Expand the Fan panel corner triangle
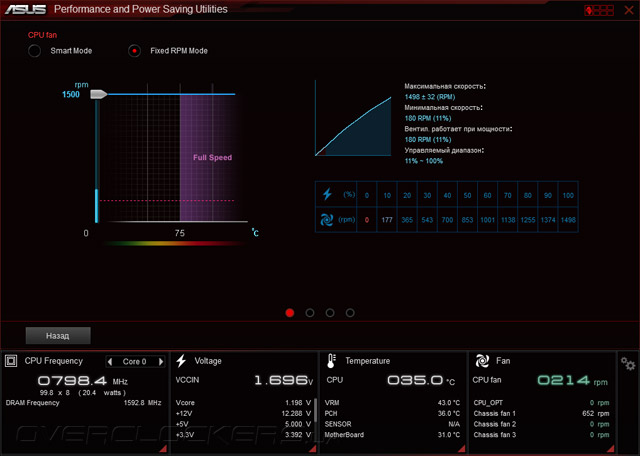This screenshot has width=640, height=456. point(611,449)
